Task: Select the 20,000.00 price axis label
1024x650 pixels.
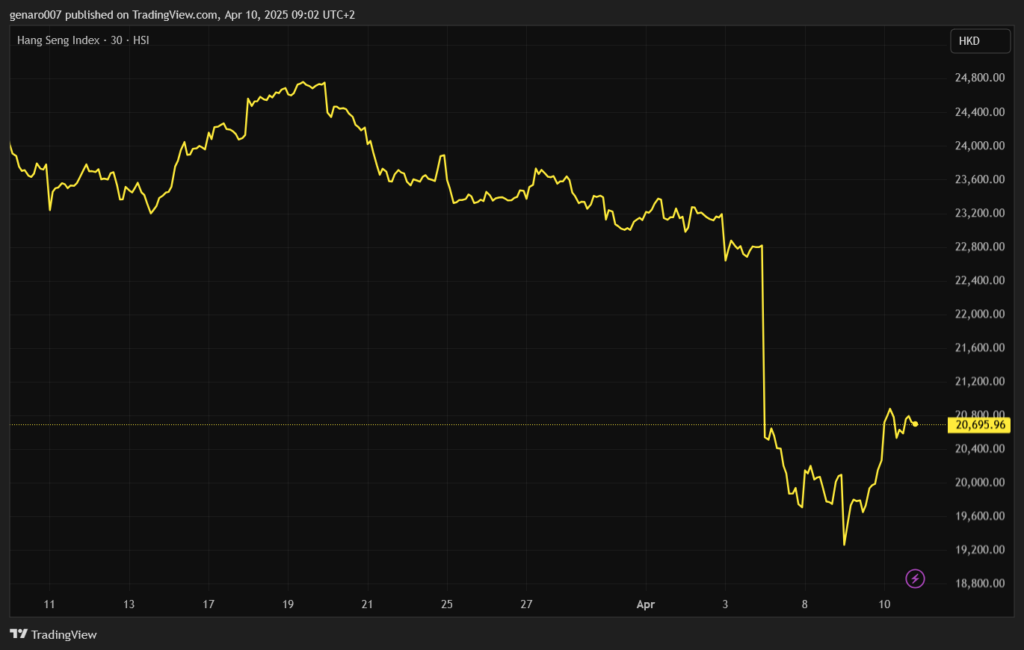Action: [x=980, y=482]
